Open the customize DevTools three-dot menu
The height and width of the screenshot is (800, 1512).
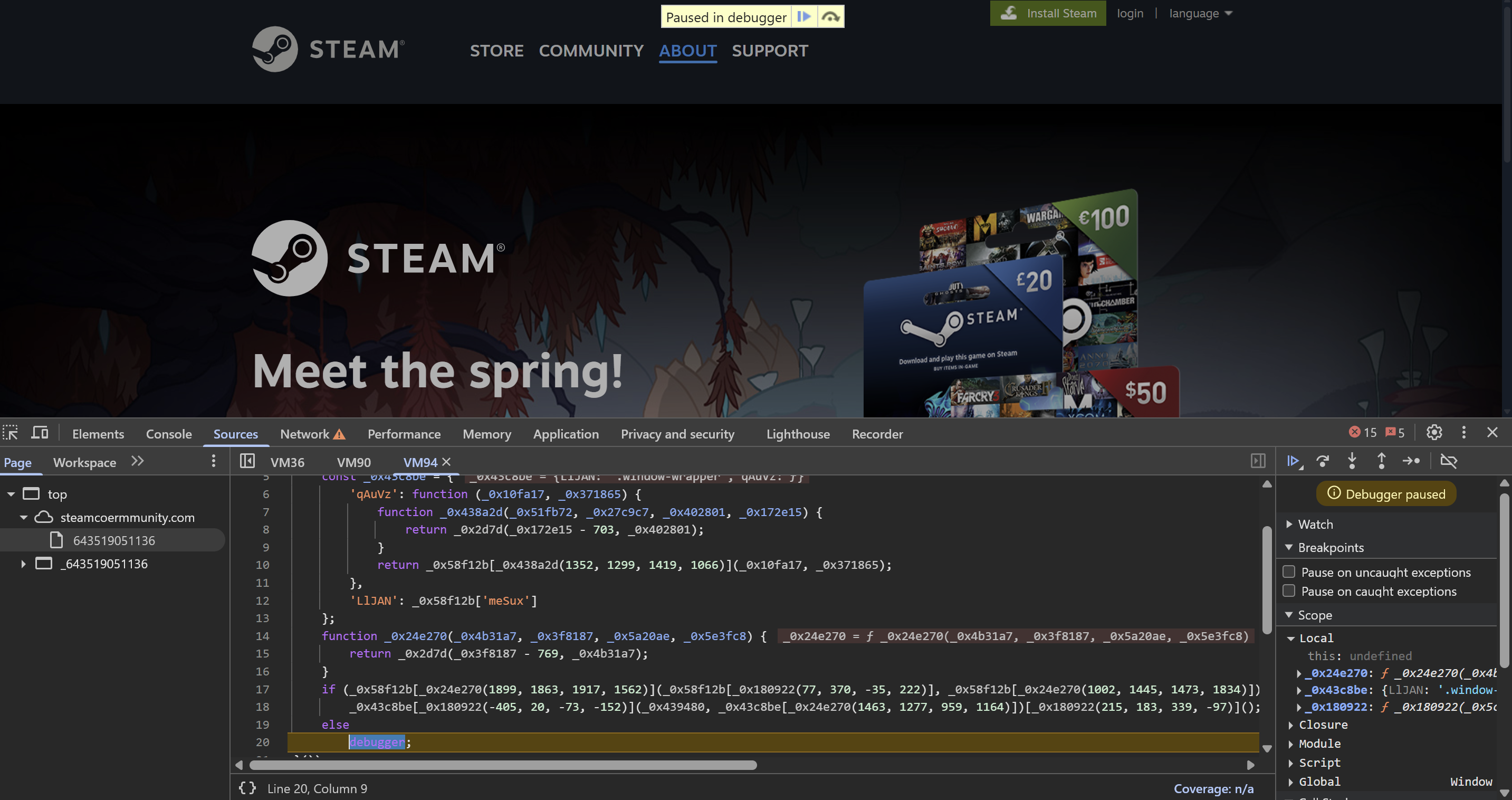click(x=1464, y=433)
